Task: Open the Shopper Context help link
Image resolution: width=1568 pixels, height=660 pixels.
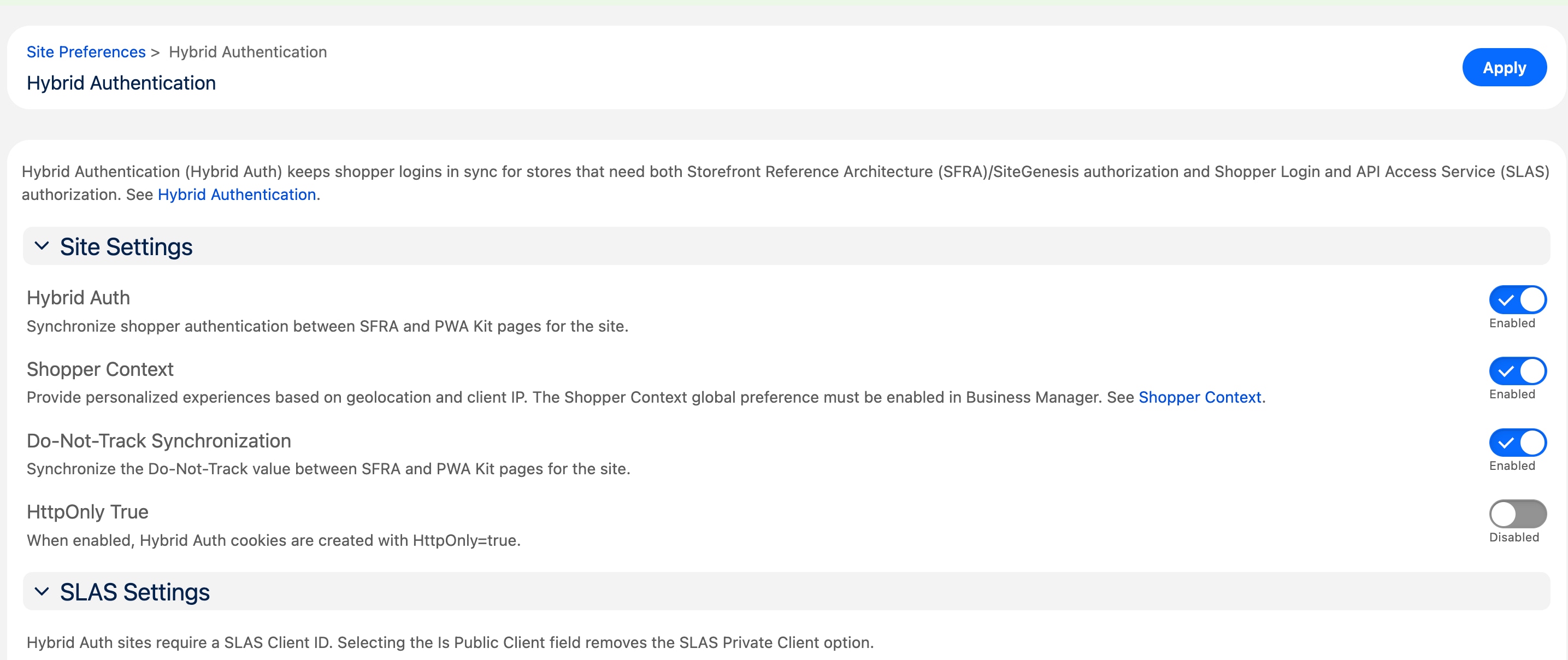Action: point(1200,397)
